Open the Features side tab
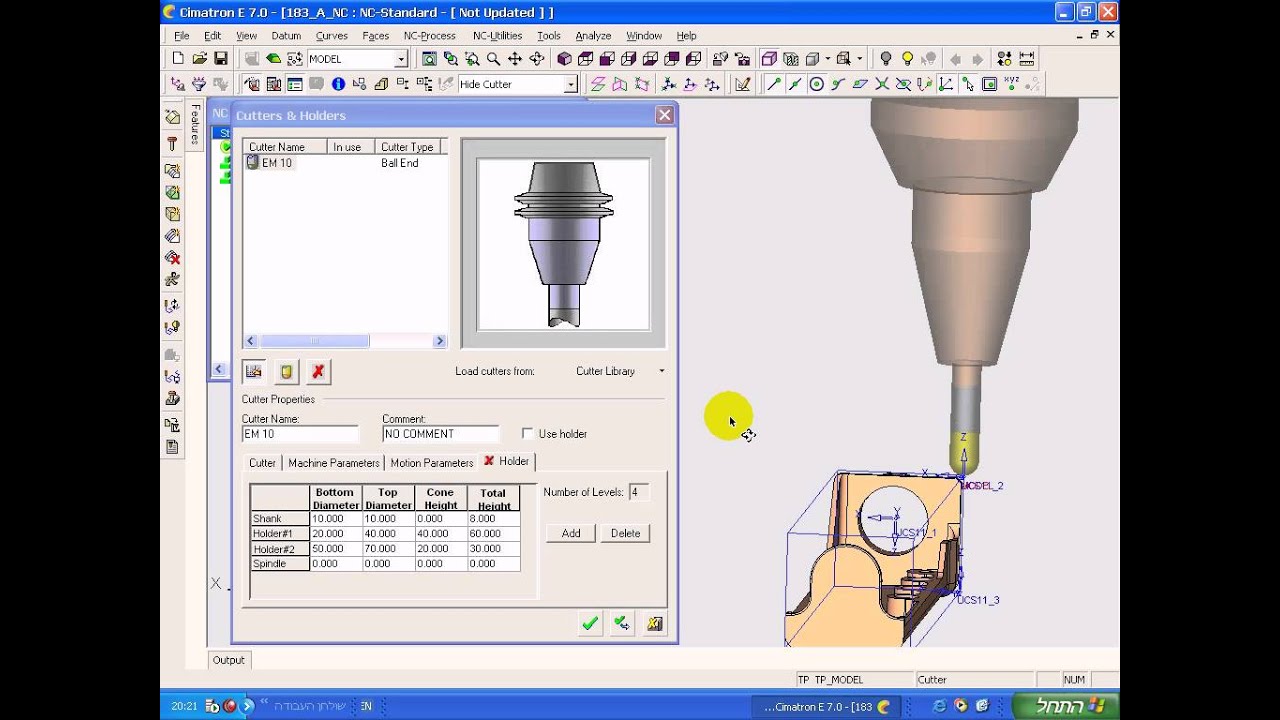Image resolution: width=1280 pixels, height=720 pixels. coord(195,124)
